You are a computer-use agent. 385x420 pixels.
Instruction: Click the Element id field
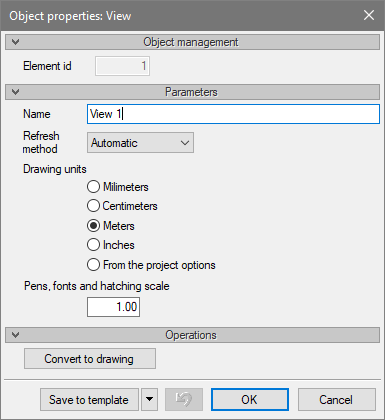tap(122, 66)
